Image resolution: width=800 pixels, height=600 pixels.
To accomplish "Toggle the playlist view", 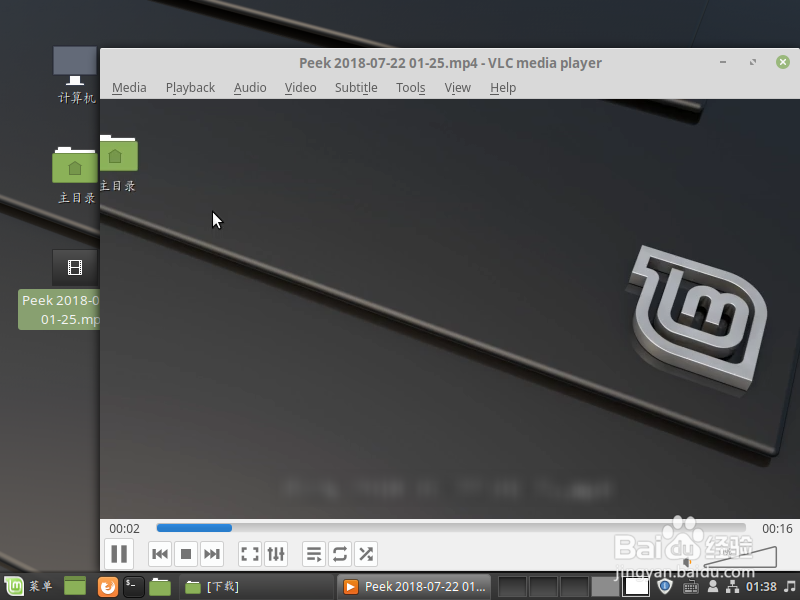I will tap(314, 554).
